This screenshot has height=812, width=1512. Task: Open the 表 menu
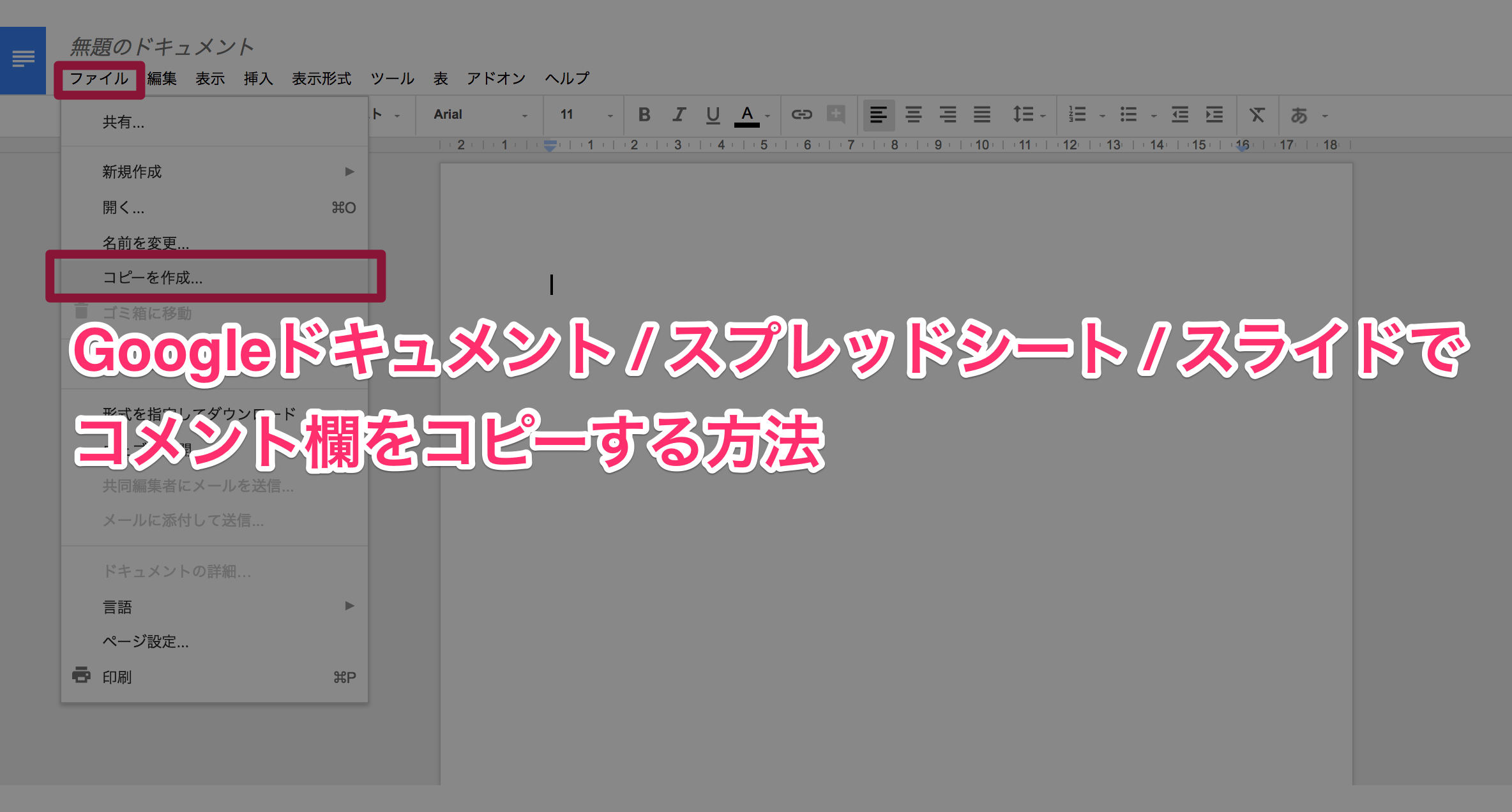pos(441,79)
